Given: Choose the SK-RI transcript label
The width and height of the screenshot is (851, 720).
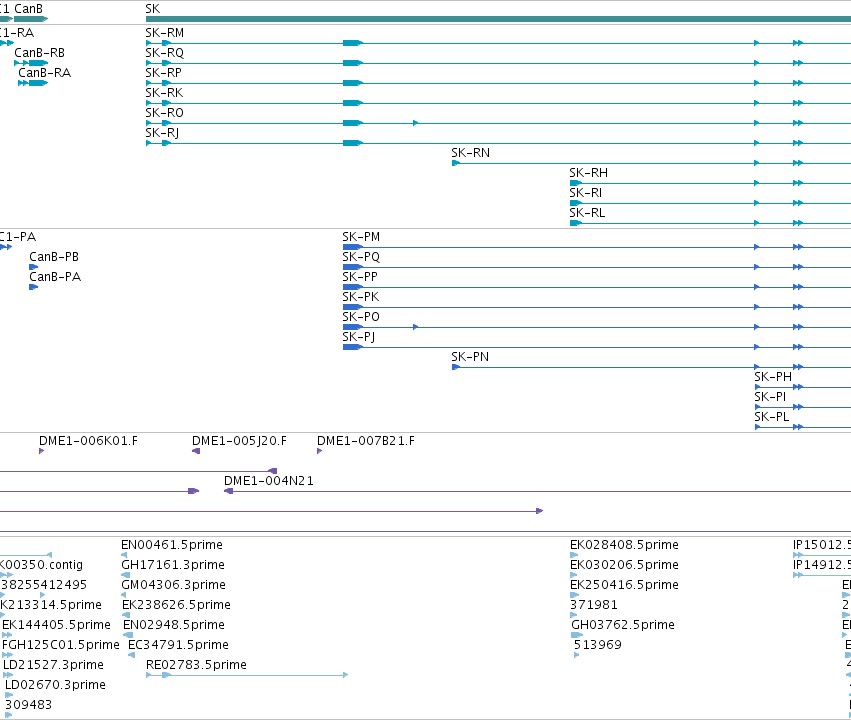Looking at the screenshot, I should [x=585, y=193].
